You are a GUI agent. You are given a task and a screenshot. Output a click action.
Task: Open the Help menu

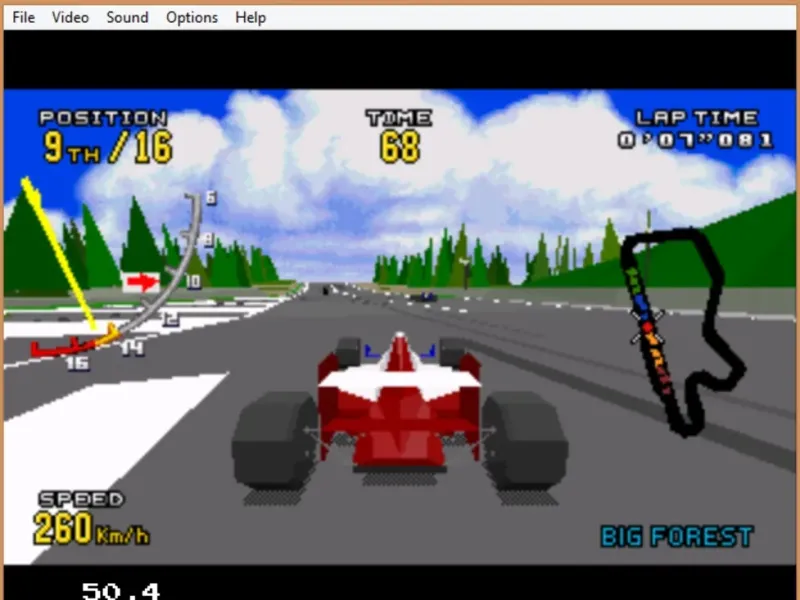251,17
